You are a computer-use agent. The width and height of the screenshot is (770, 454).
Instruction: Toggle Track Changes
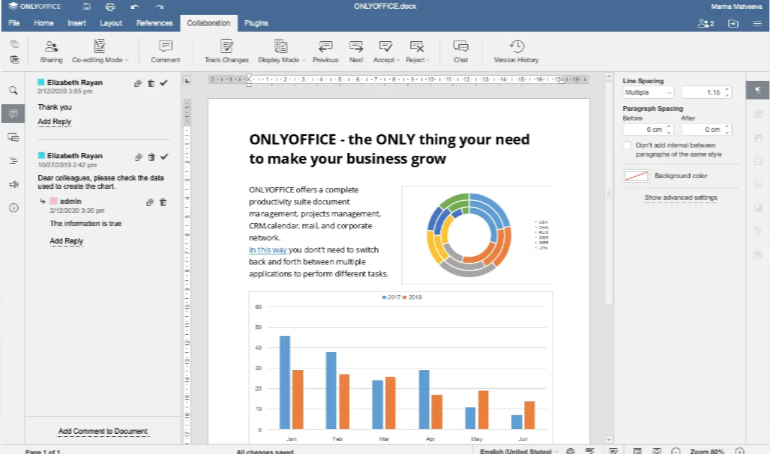click(226, 52)
